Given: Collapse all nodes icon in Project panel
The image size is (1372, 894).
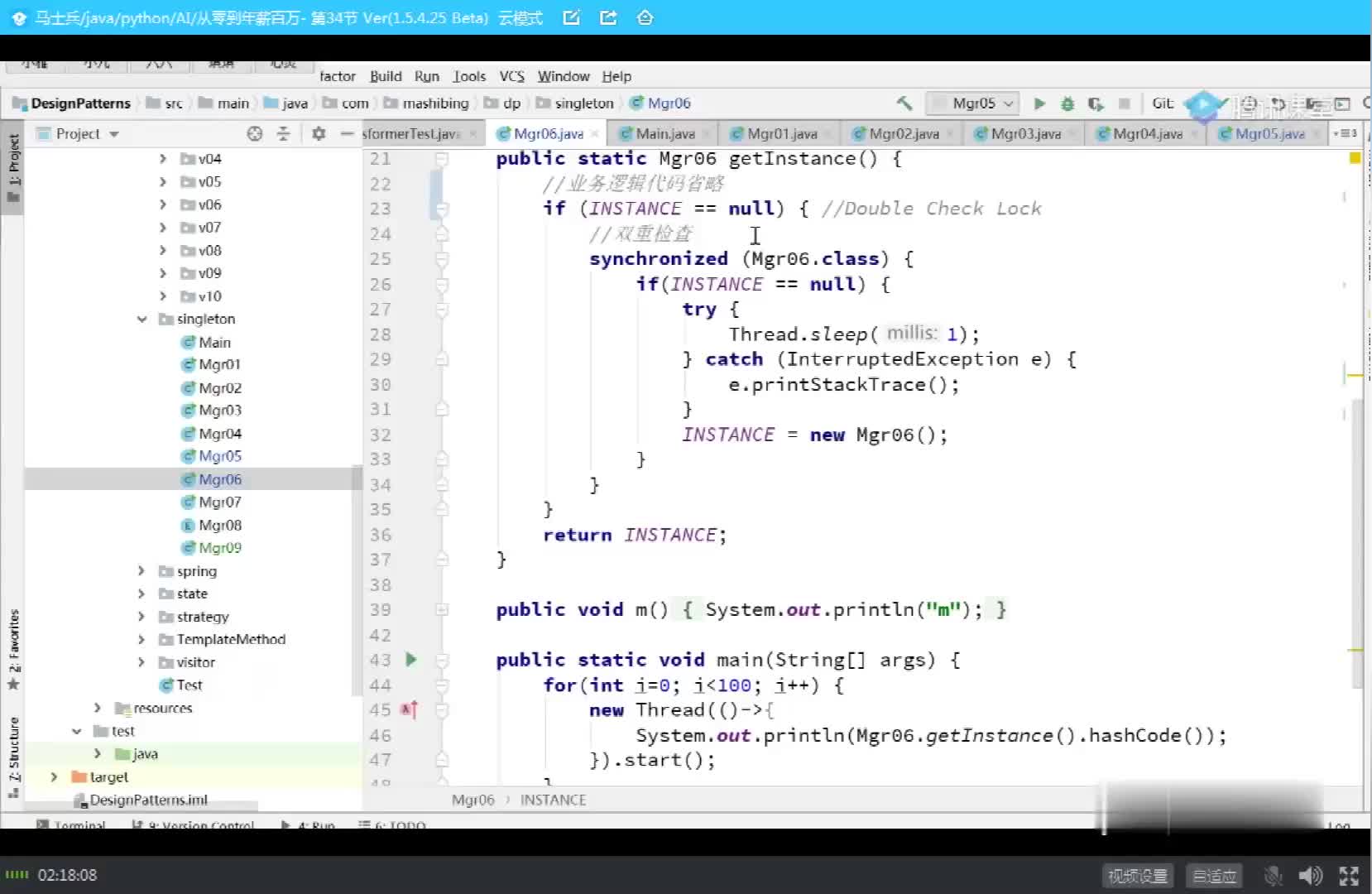Looking at the screenshot, I should pyautogui.click(x=283, y=133).
